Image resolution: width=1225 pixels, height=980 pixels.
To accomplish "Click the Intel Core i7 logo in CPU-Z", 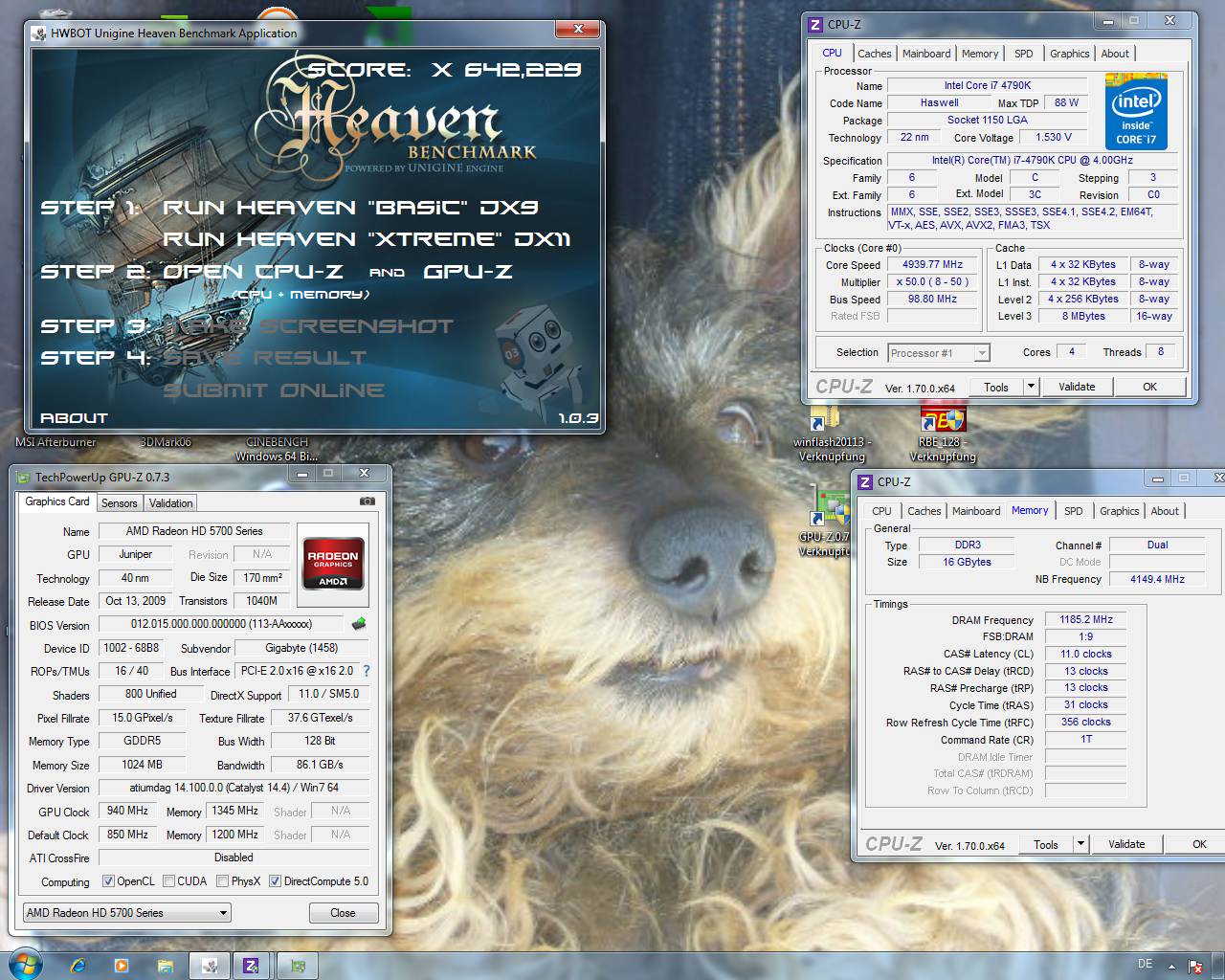I will point(1136,113).
